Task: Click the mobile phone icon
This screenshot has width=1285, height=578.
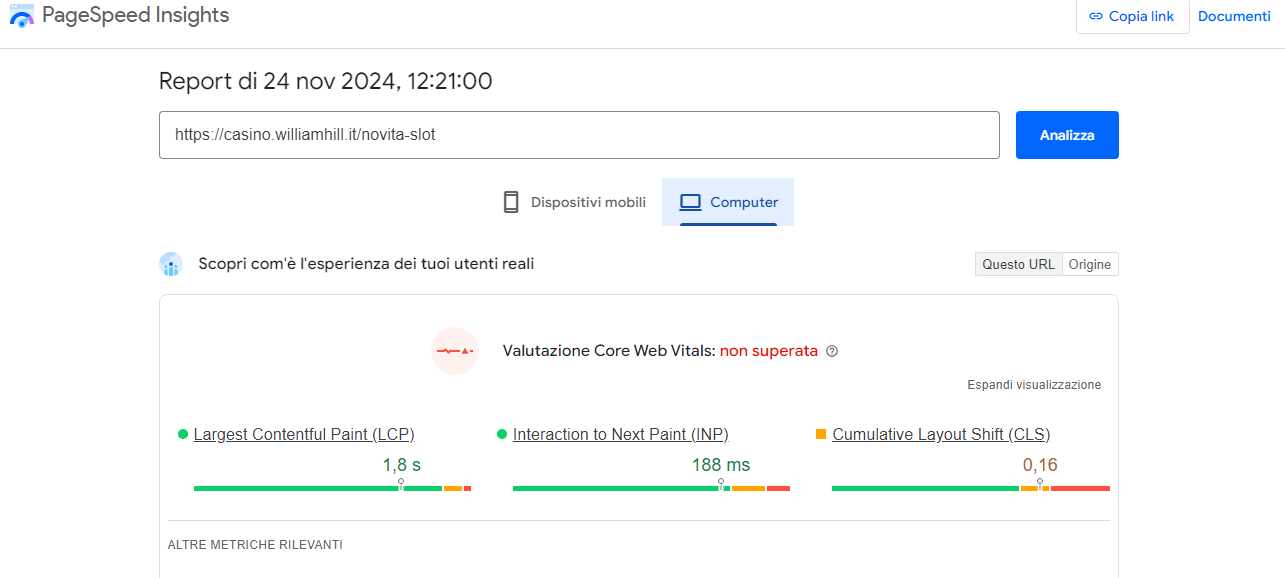Action: [511, 202]
